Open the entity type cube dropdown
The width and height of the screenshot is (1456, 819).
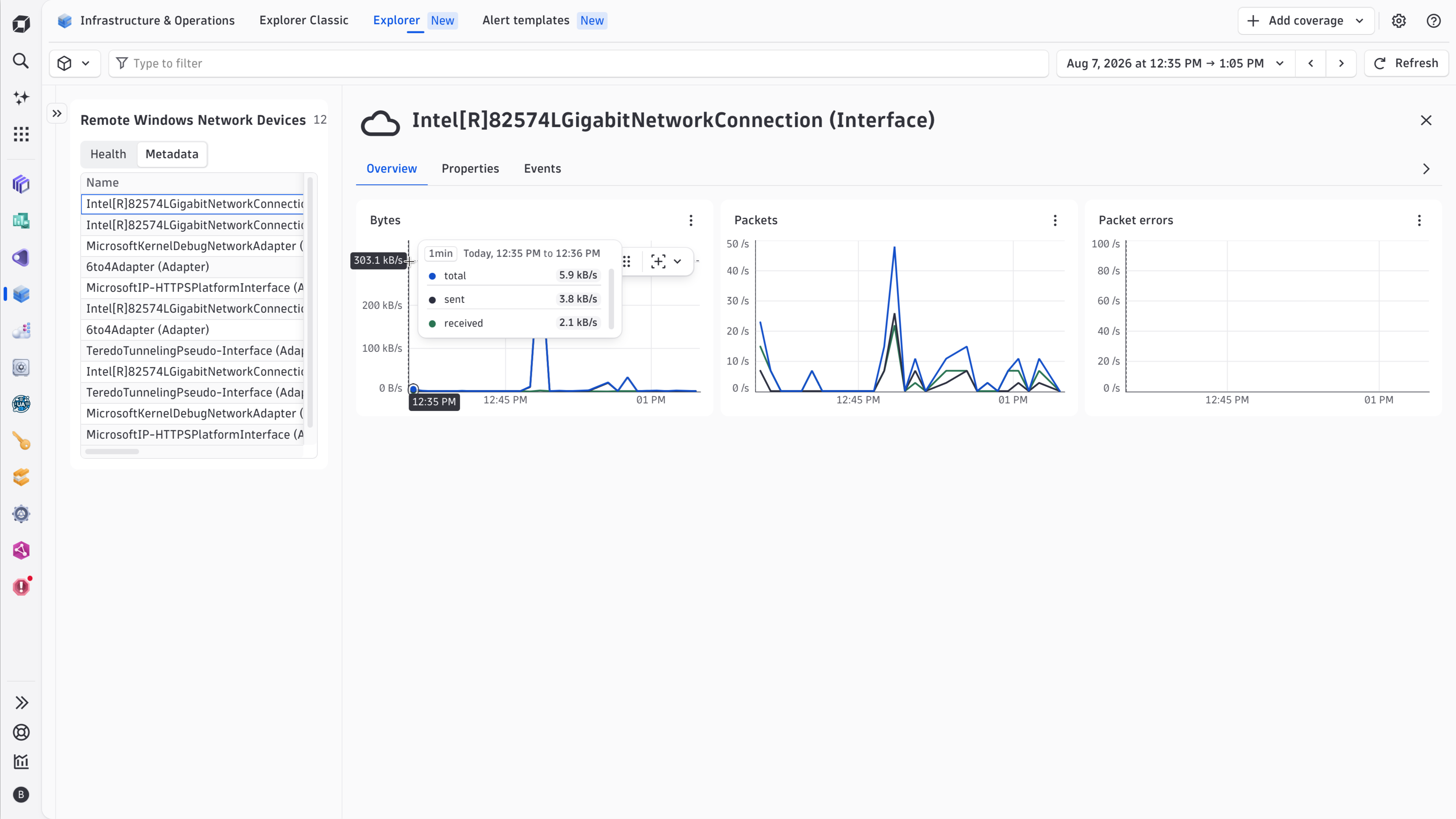tap(75, 63)
